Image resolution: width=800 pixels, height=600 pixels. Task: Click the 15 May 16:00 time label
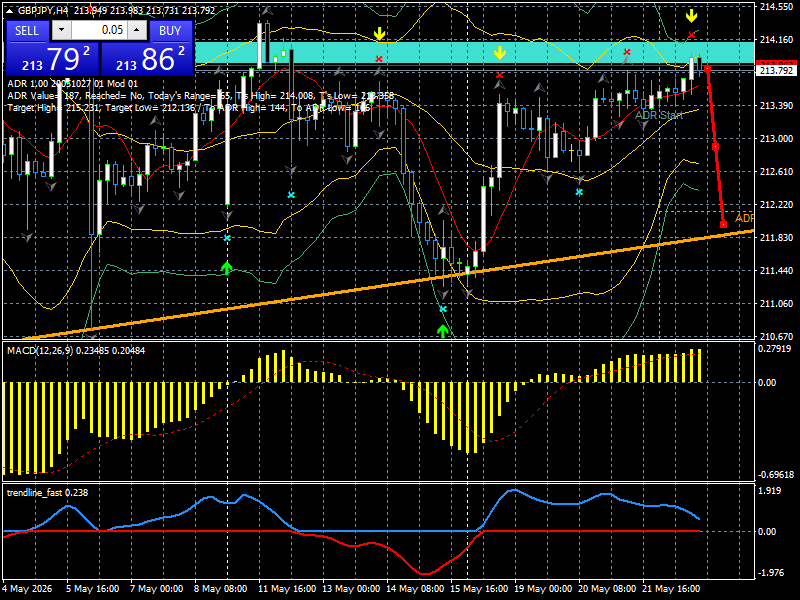(x=480, y=589)
